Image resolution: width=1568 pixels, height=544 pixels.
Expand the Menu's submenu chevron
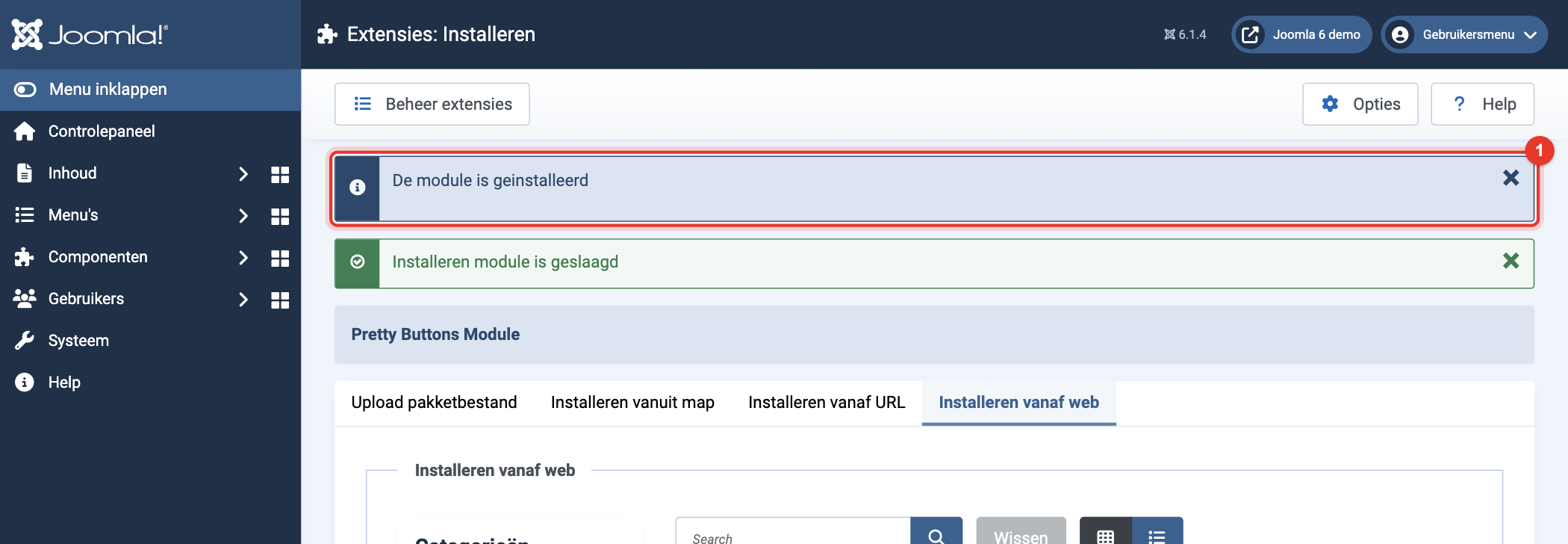point(243,216)
